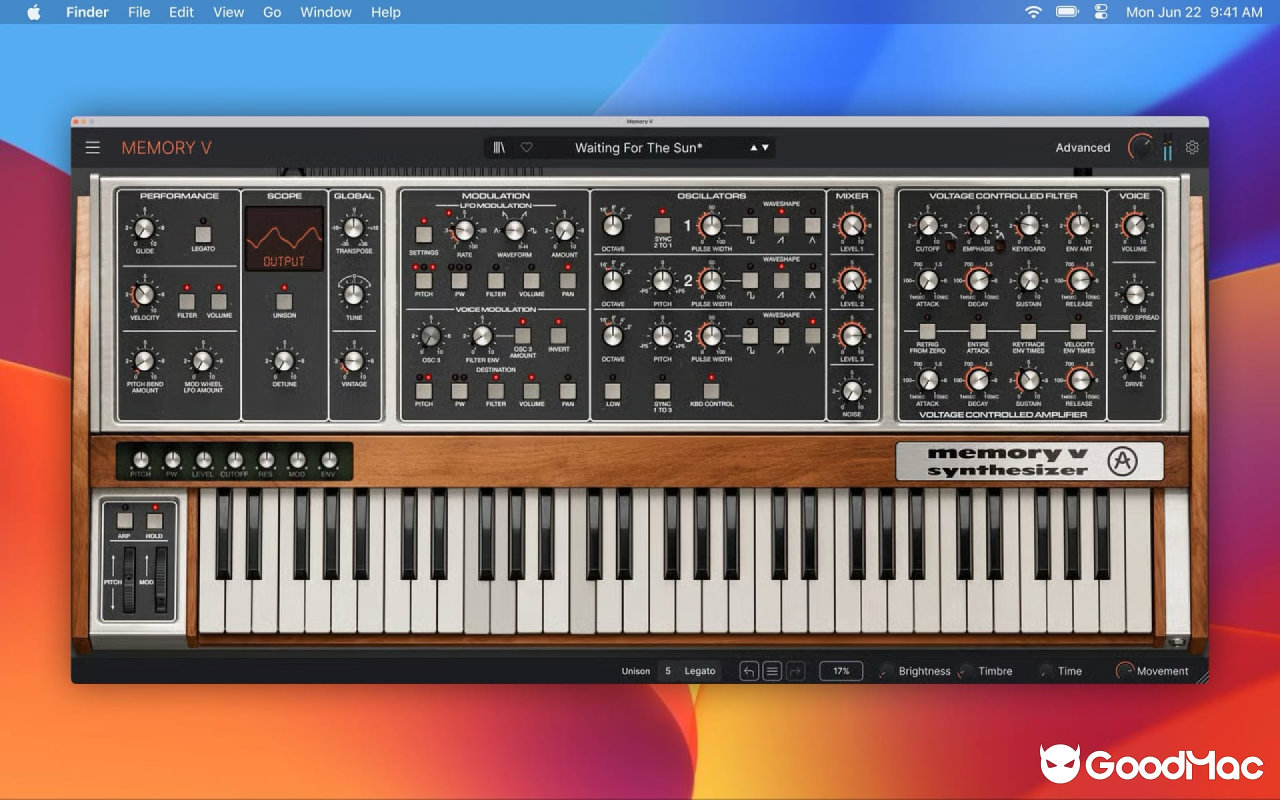Click the Glide knob in Performance
Screen dimensions: 1280x800
click(x=144, y=231)
